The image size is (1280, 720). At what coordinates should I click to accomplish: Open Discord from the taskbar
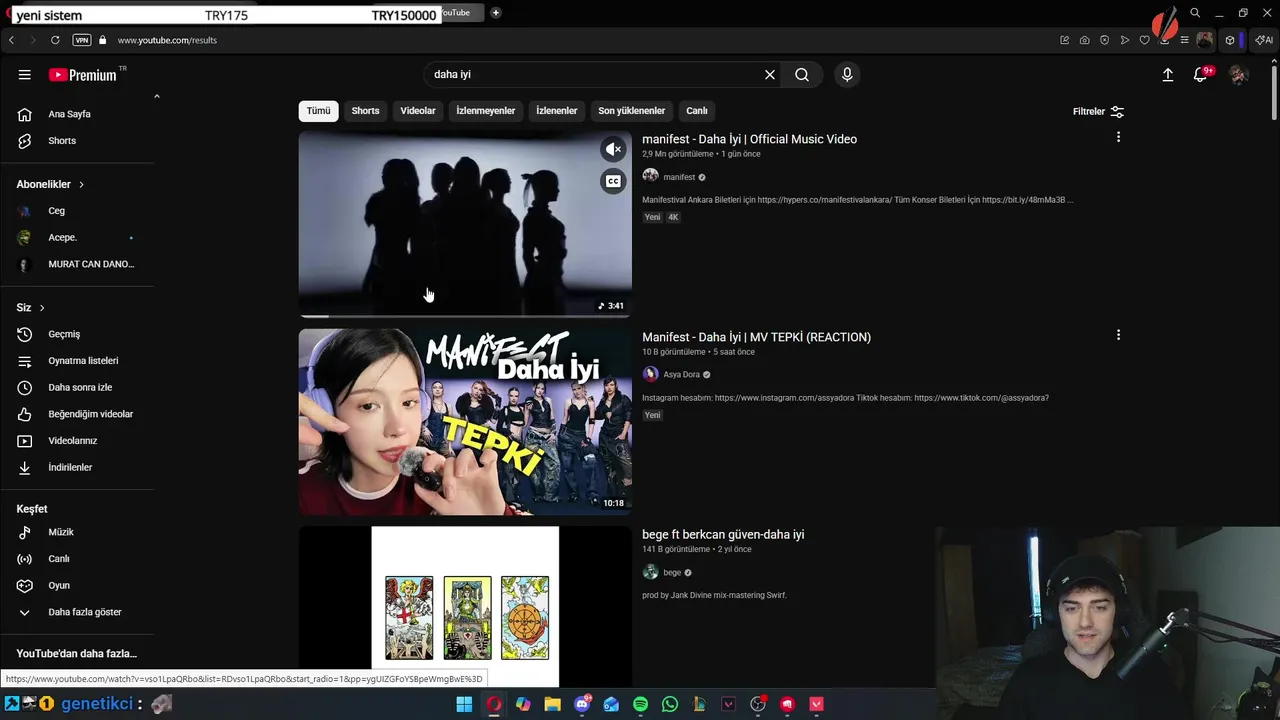[582, 704]
